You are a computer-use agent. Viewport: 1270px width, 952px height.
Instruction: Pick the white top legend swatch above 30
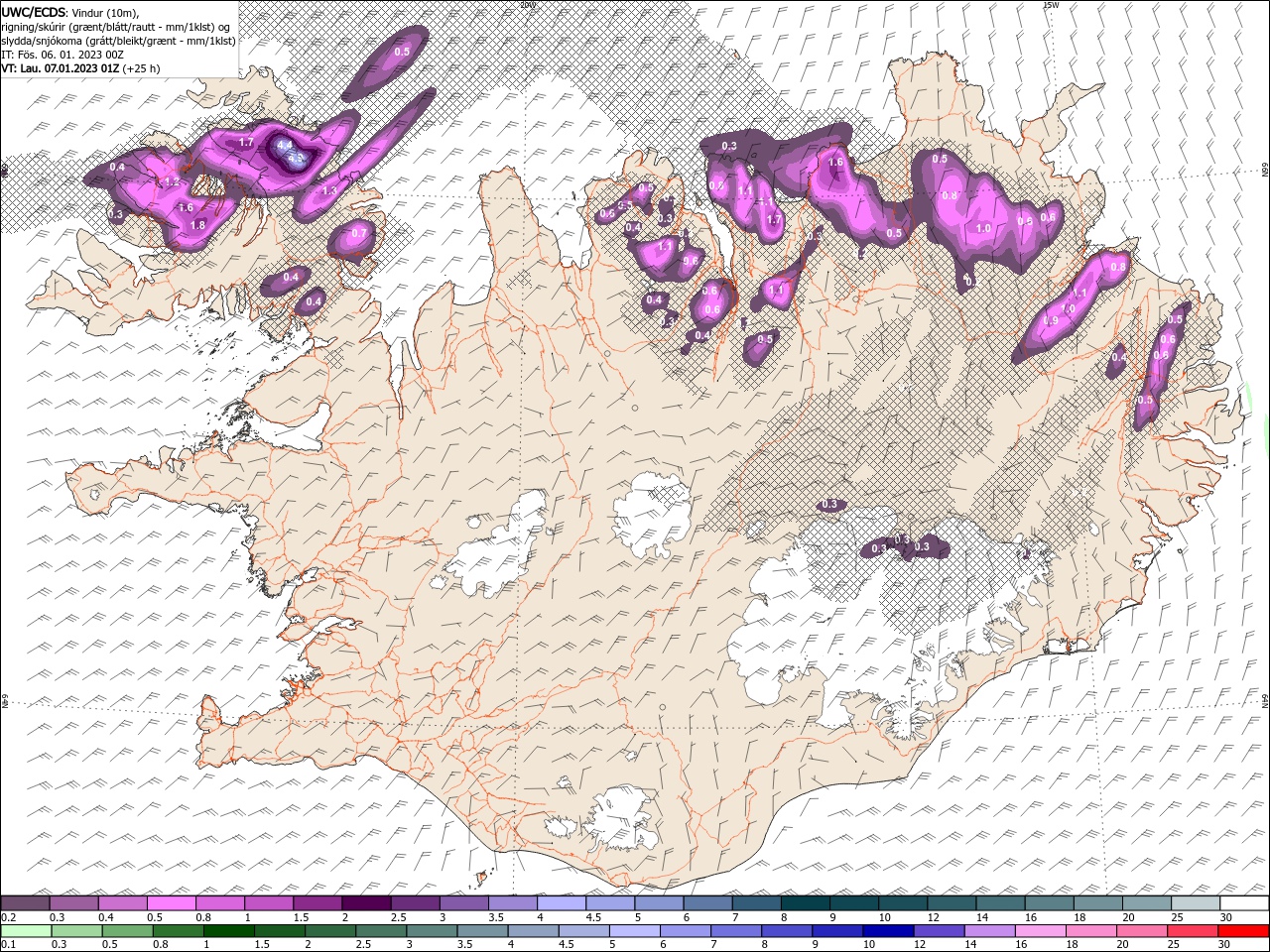click(1245, 903)
